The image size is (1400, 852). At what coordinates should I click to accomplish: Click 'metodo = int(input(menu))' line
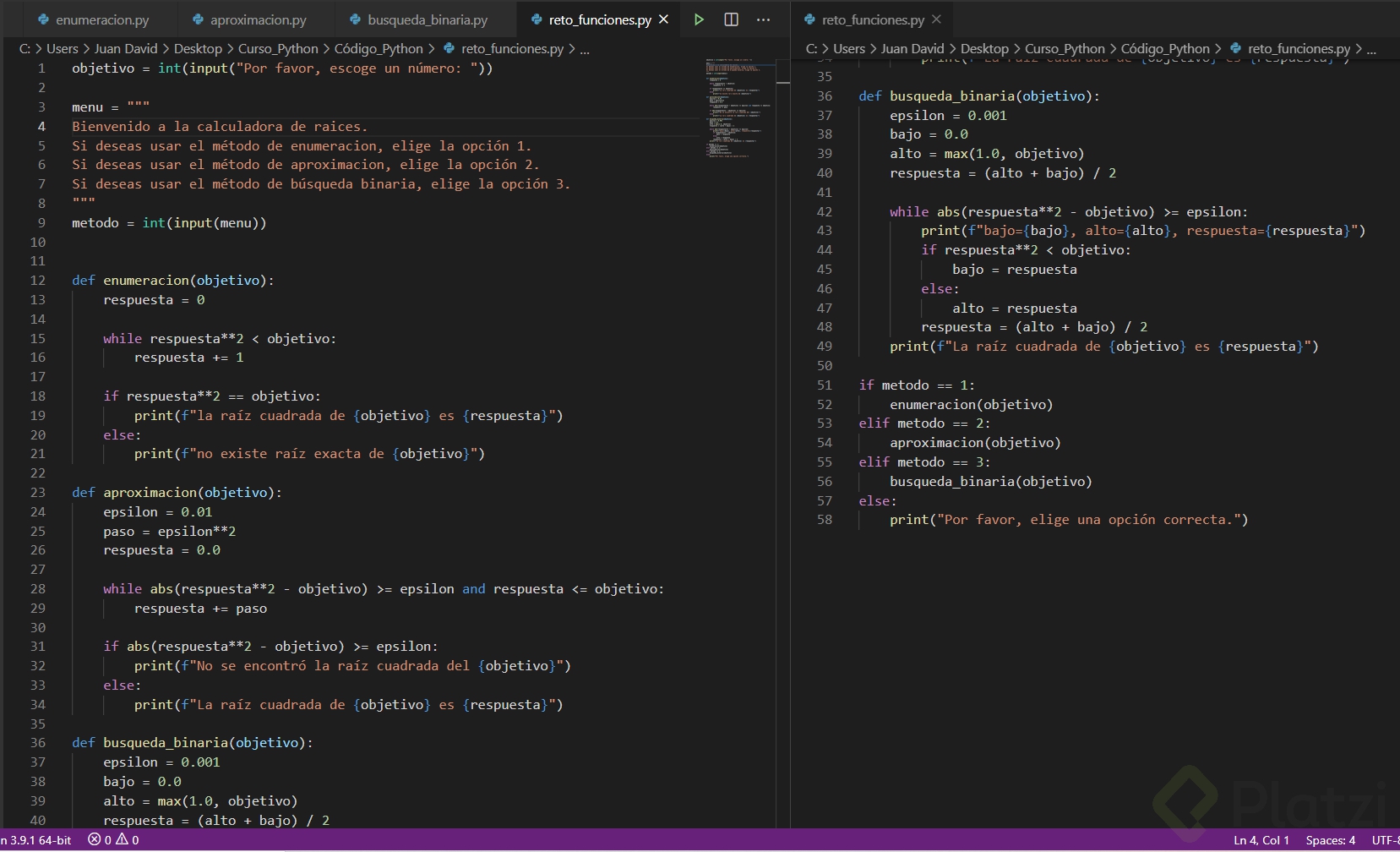pos(169,223)
